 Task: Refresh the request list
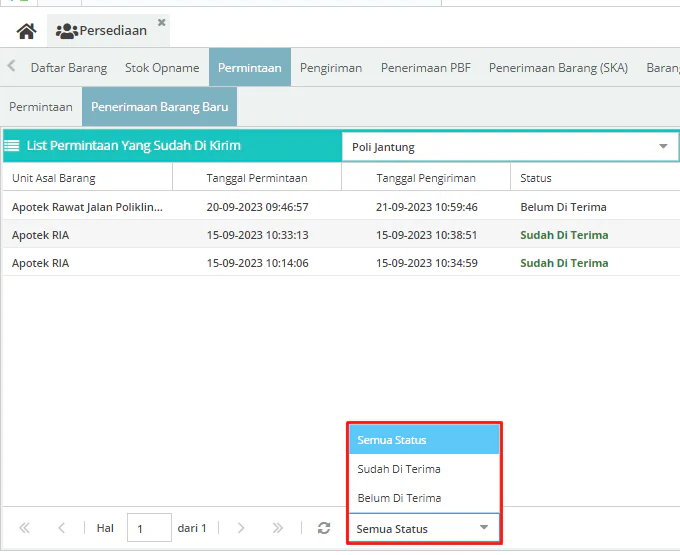click(x=323, y=528)
